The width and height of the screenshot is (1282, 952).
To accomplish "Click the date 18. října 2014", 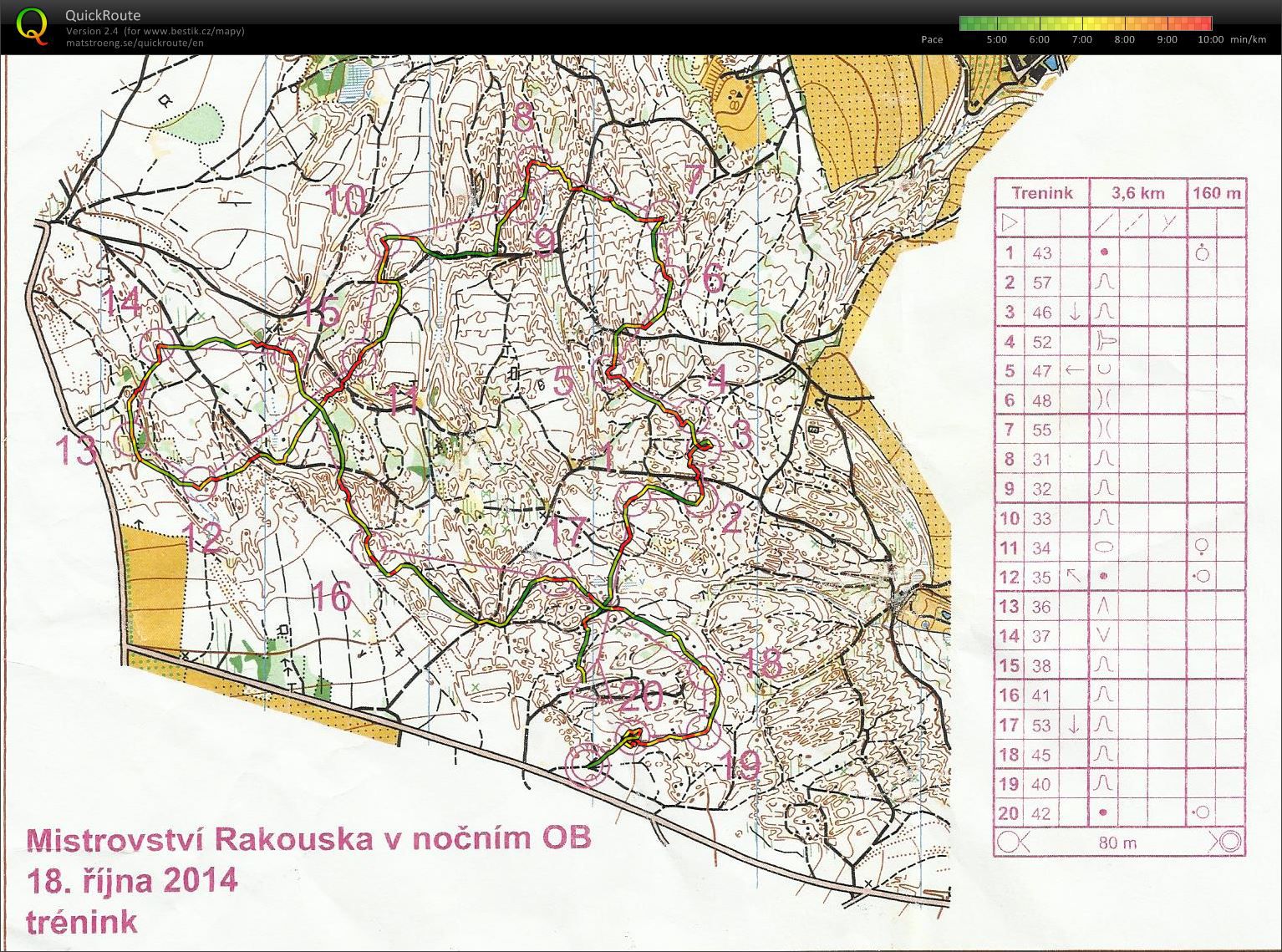I will [x=132, y=881].
